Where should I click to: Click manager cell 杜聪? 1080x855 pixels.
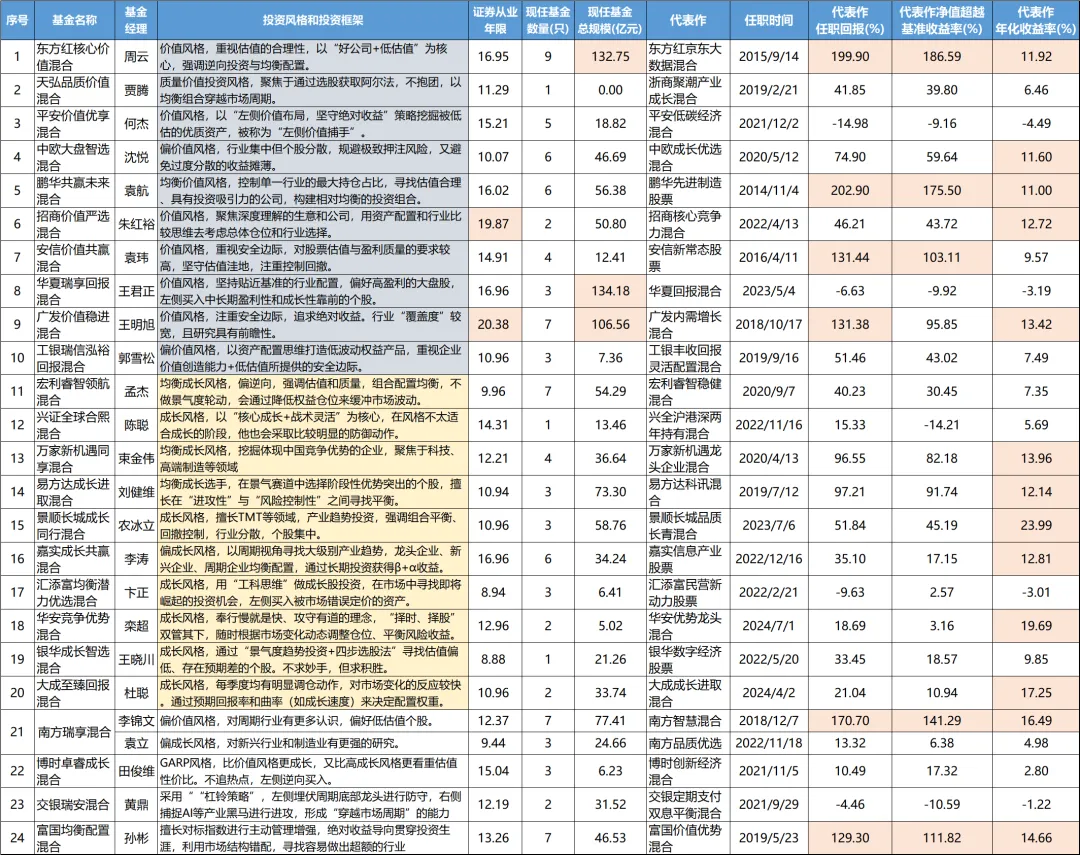(x=136, y=692)
